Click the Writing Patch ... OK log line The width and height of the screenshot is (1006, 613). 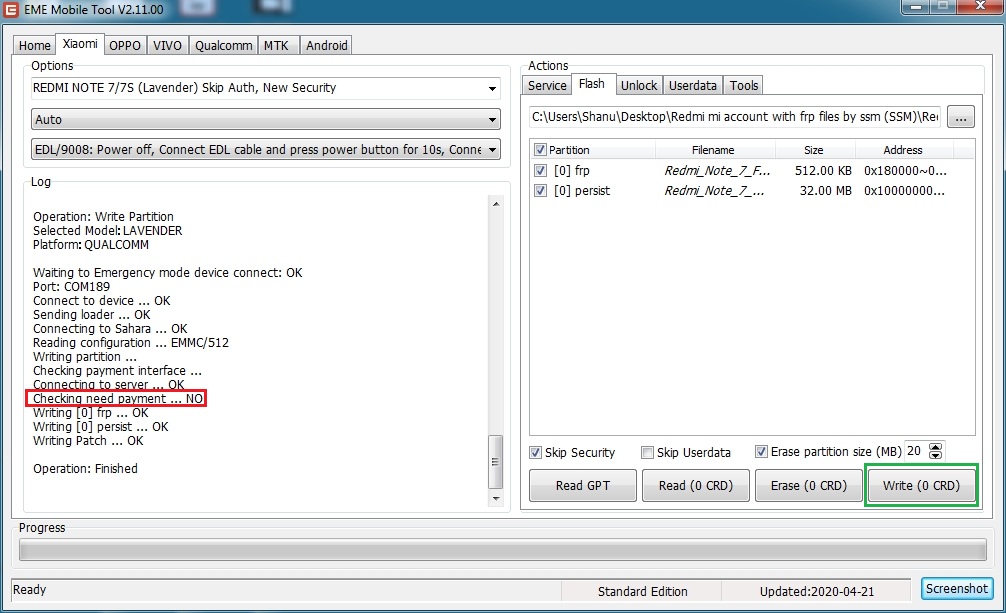point(88,441)
